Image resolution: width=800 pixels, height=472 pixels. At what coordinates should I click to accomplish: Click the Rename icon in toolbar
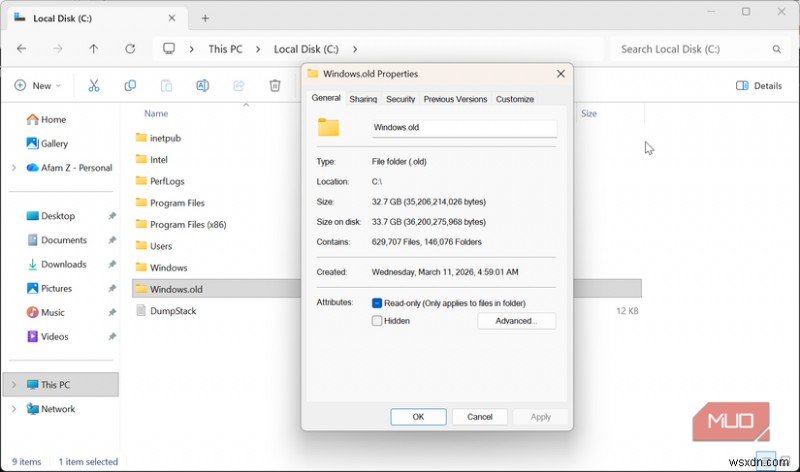(x=203, y=86)
